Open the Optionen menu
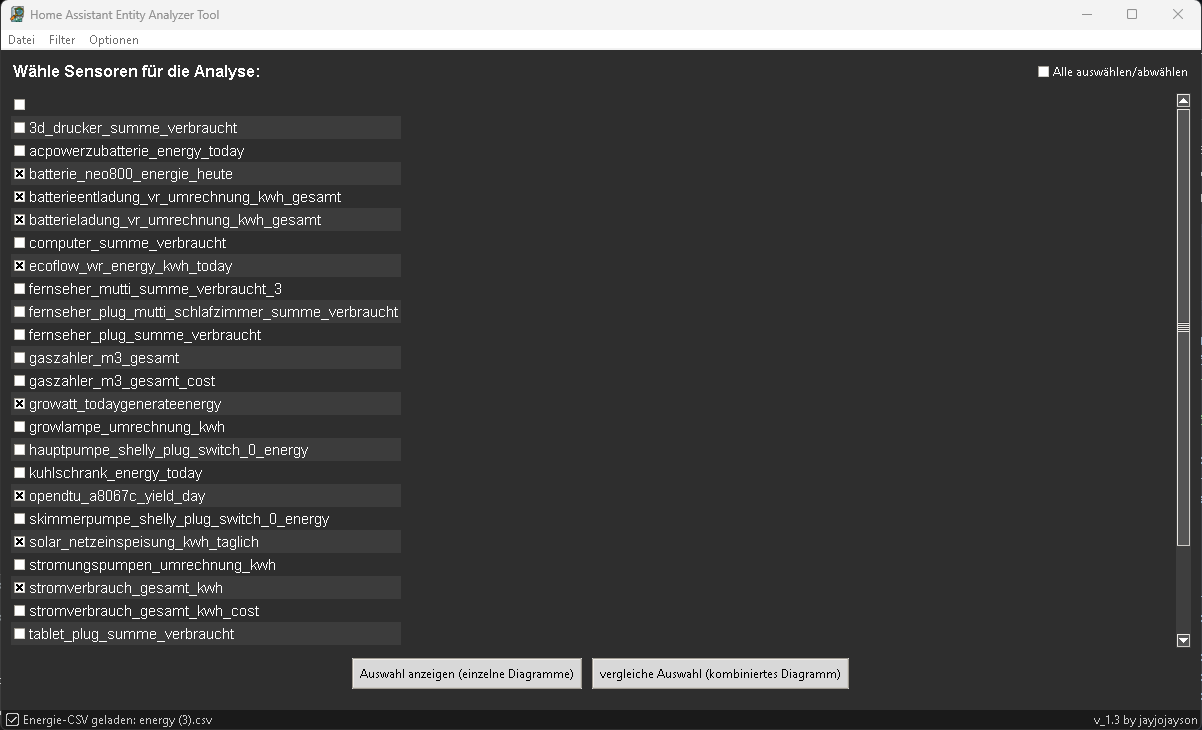Image resolution: width=1202 pixels, height=730 pixels. [114, 40]
